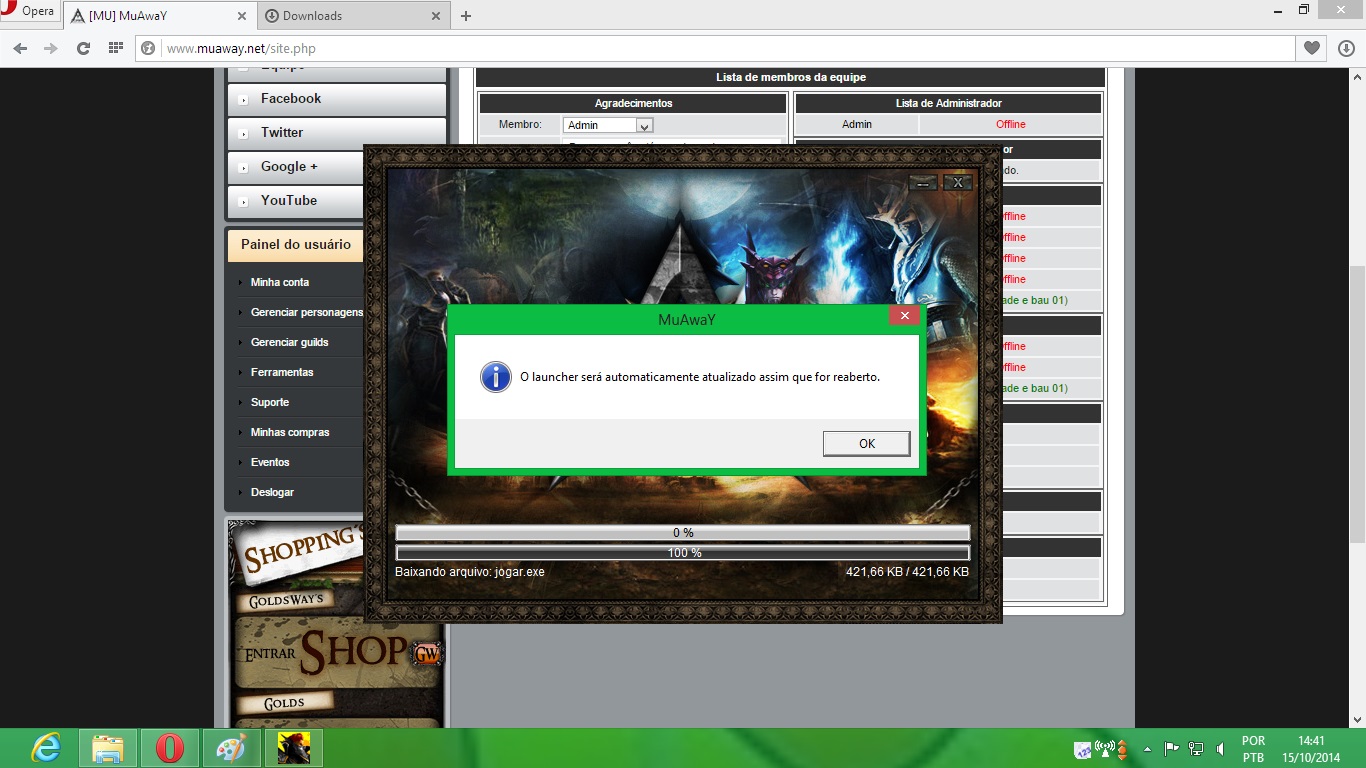1366x768 pixels.
Task: Click the MuAwaY launcher taskbar icon
Action: [x=293, y=748]
